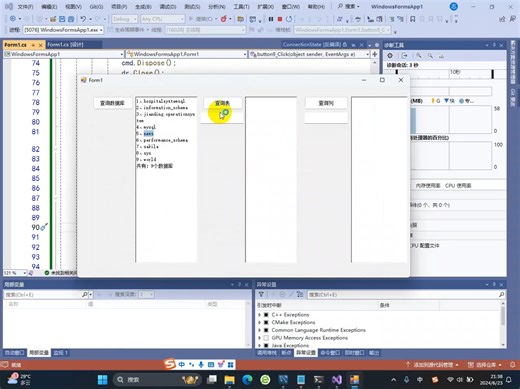Open the Debug configuration dropdown

point(124,19)
